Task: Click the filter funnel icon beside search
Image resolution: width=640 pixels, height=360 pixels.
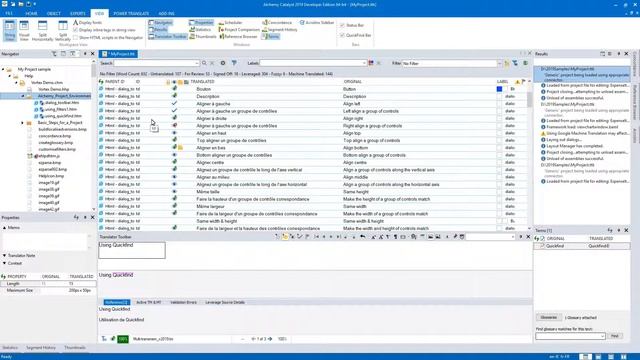Action: click(234, 63)
